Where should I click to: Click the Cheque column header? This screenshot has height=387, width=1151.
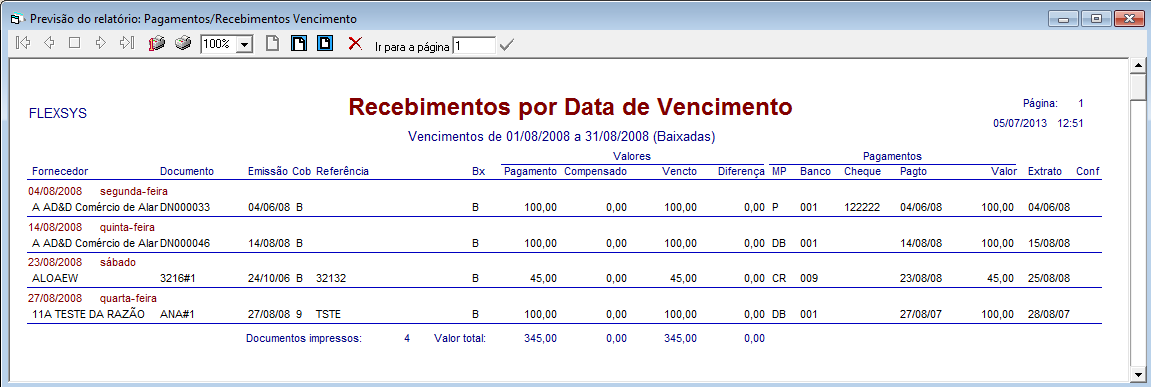pyautogui.click(x=862, y=171)
